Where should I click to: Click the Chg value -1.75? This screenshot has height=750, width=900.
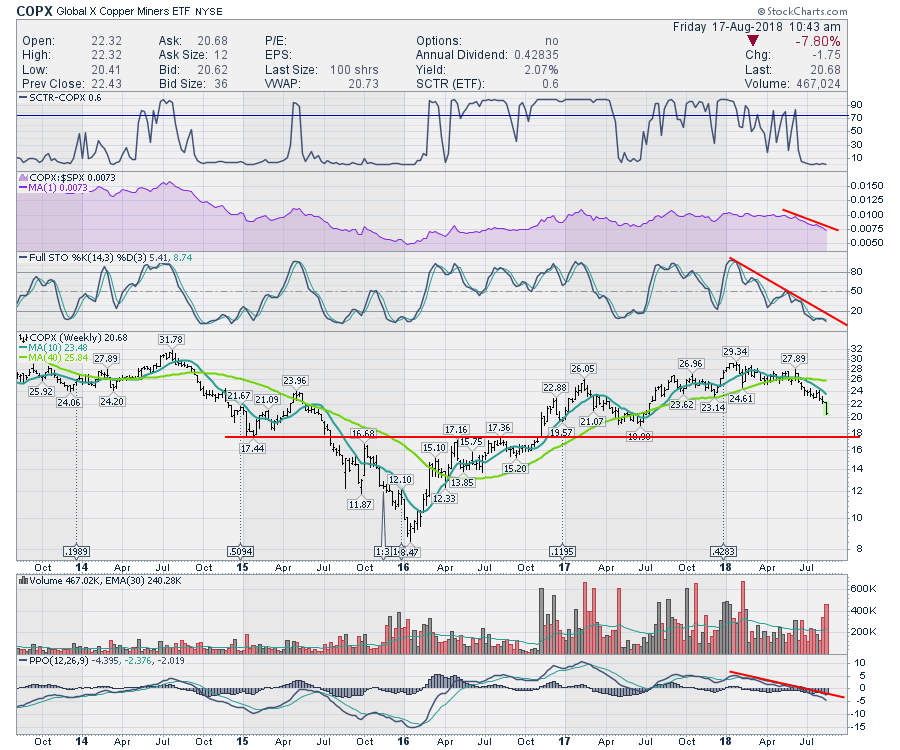pyautogui.click(x=825, y=55)
